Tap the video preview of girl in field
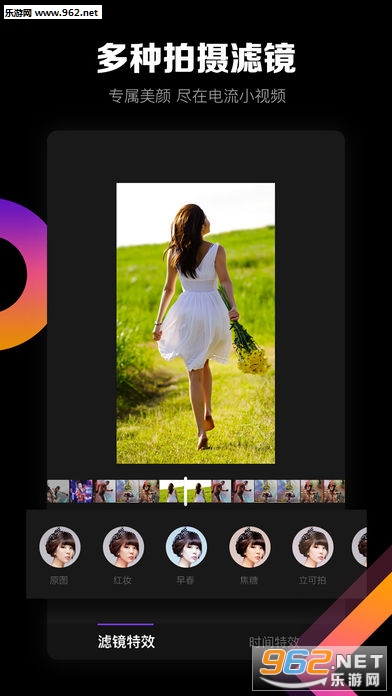 [x=195, y=323]
